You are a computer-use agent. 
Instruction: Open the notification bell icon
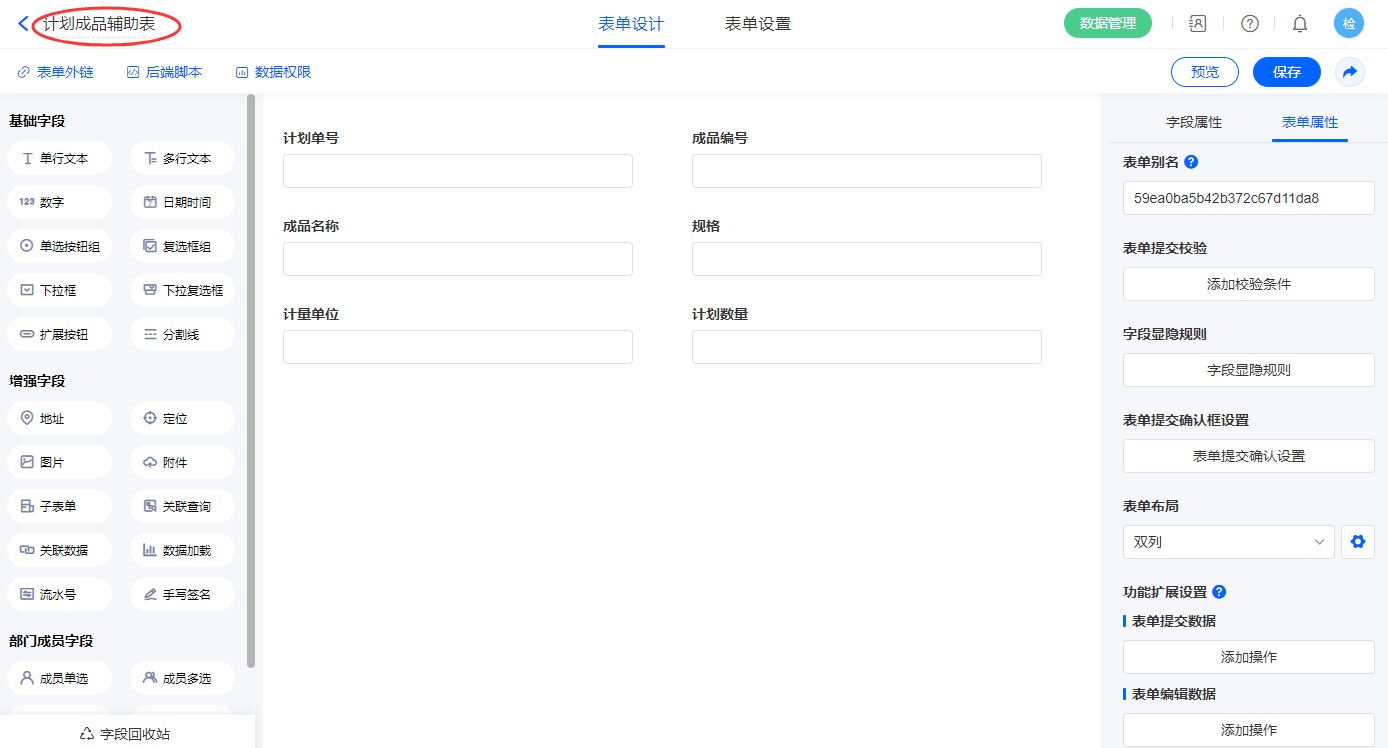coord(1300,24)
